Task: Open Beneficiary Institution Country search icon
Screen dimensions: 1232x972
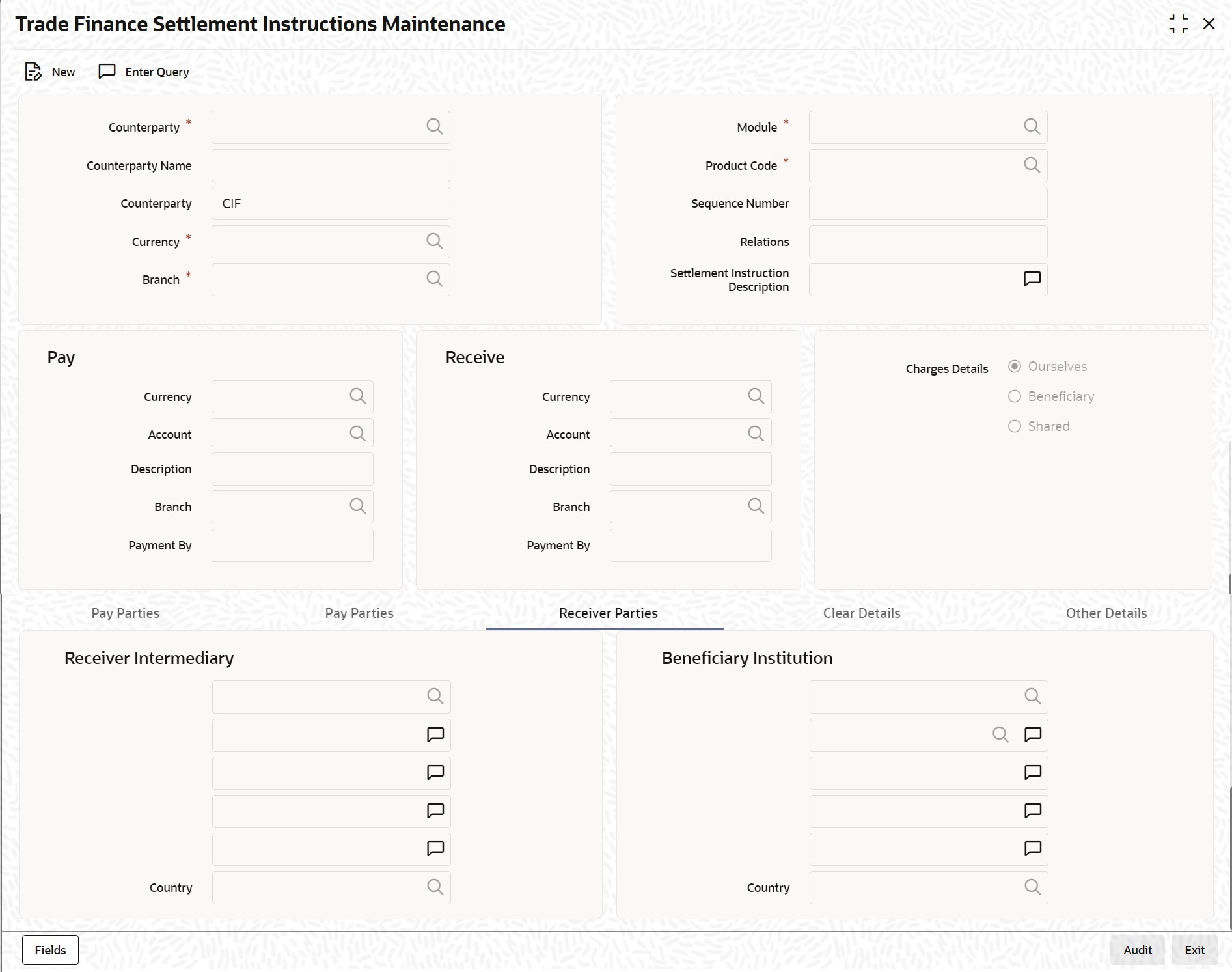Action: pos(1032,887)
